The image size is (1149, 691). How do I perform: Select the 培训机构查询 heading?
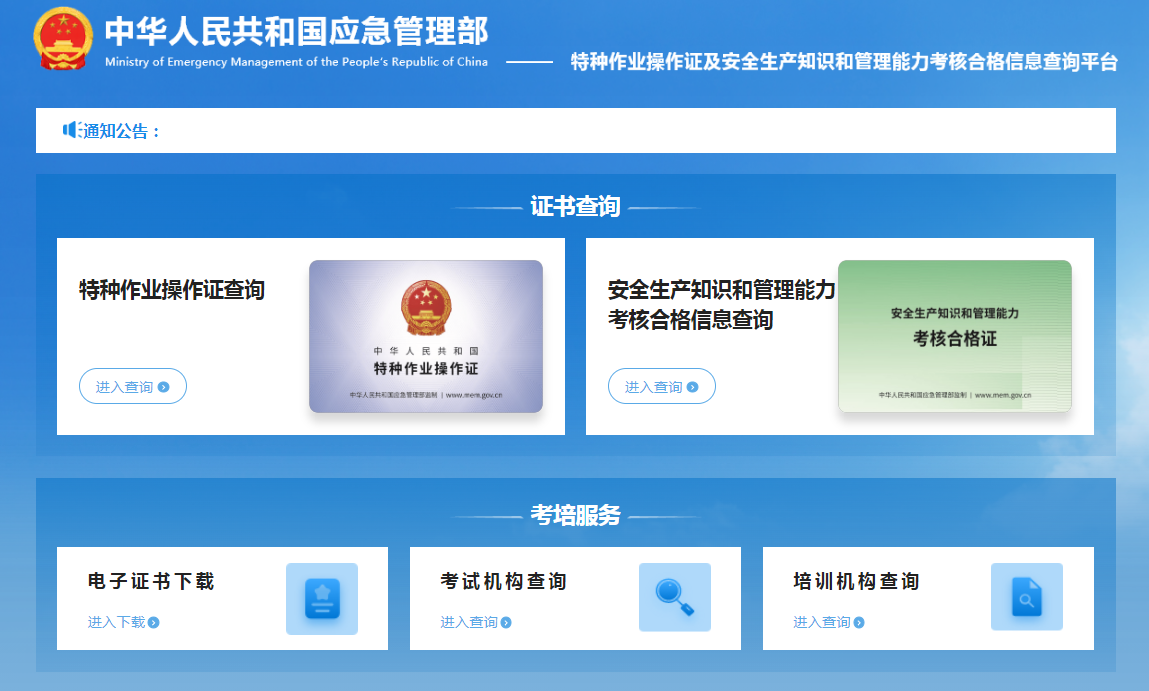click(856, 581)
